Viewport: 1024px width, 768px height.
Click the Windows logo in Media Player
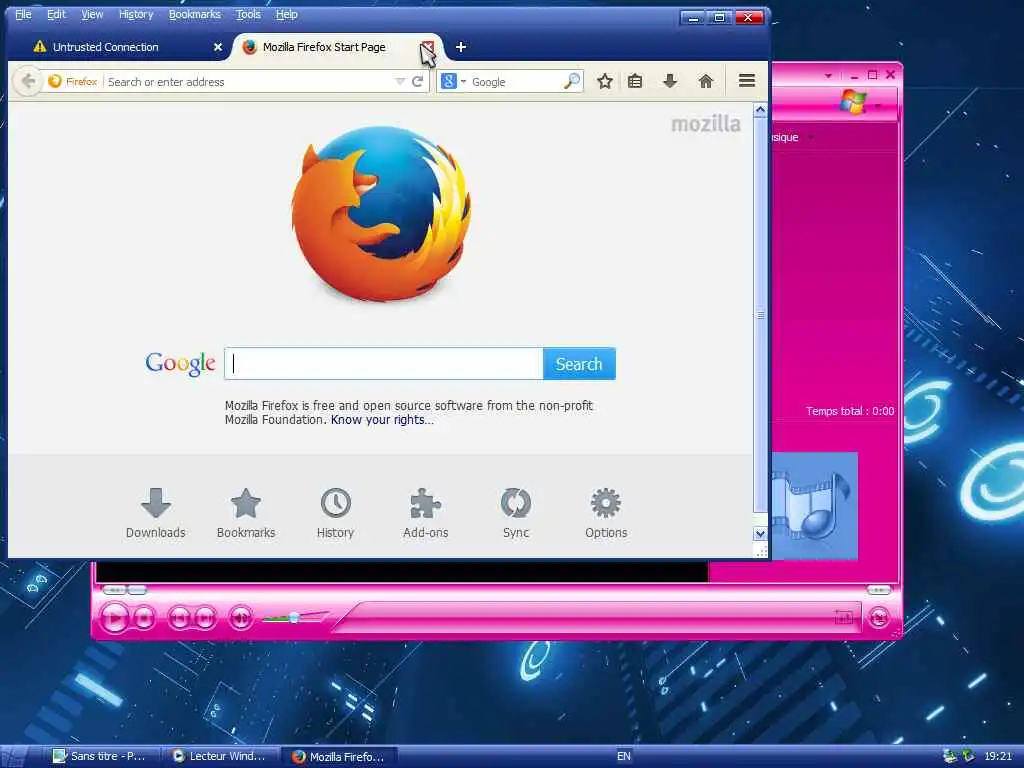point(853,103)
